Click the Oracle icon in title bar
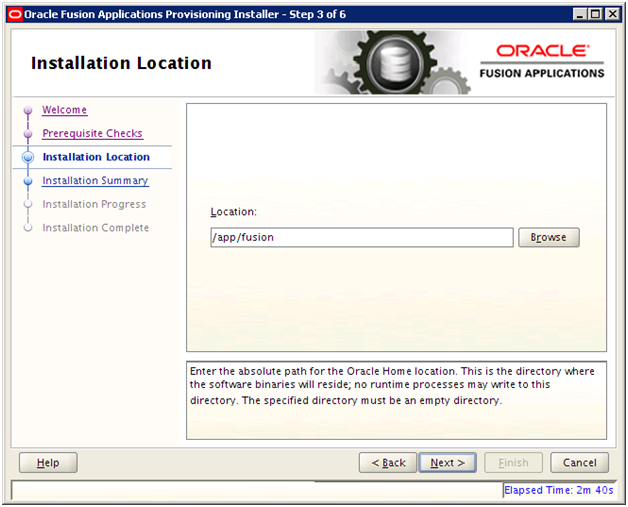This screenshot has height=507, width=628. [x=15, y=14]
